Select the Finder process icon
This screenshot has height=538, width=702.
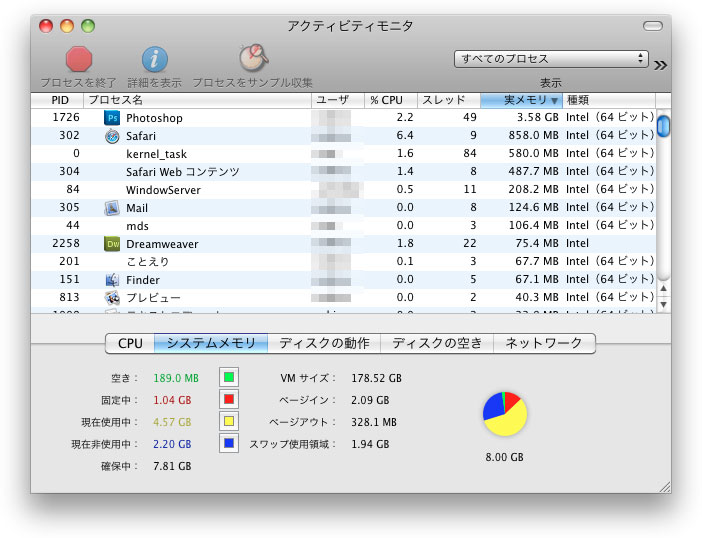click(x=112, y=280)
